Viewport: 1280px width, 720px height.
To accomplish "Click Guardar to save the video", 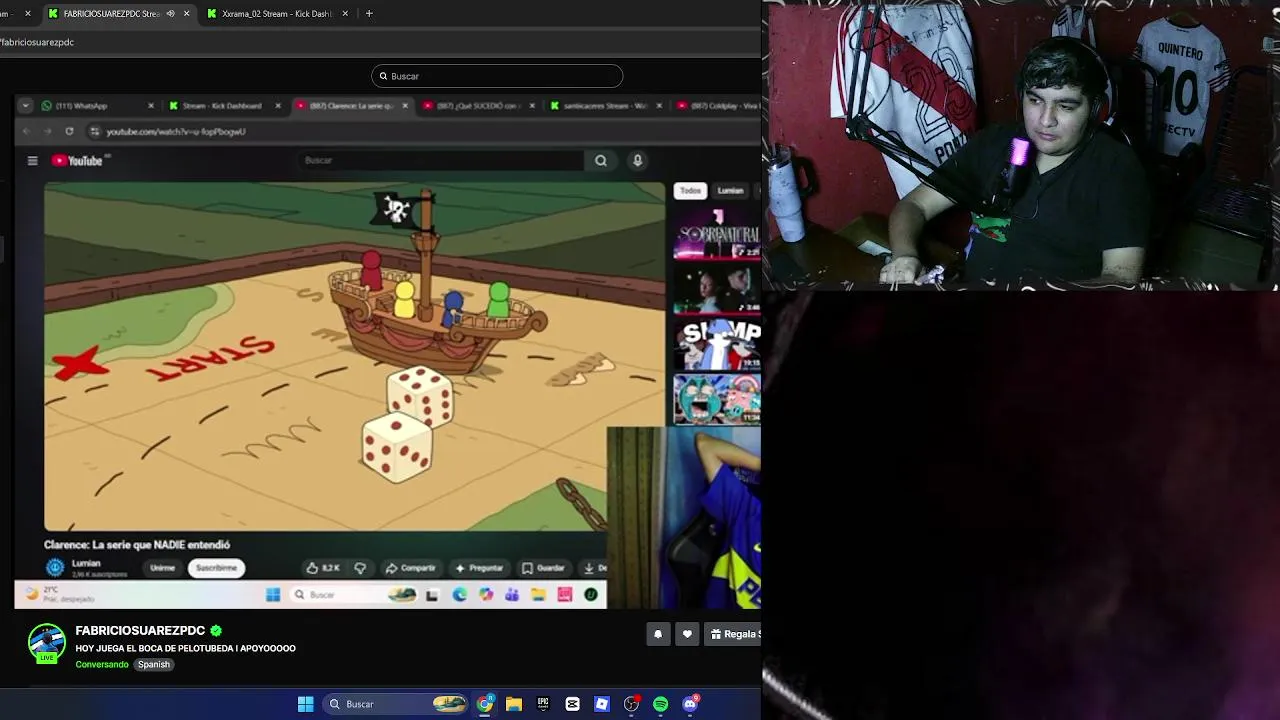I will 544,568.
